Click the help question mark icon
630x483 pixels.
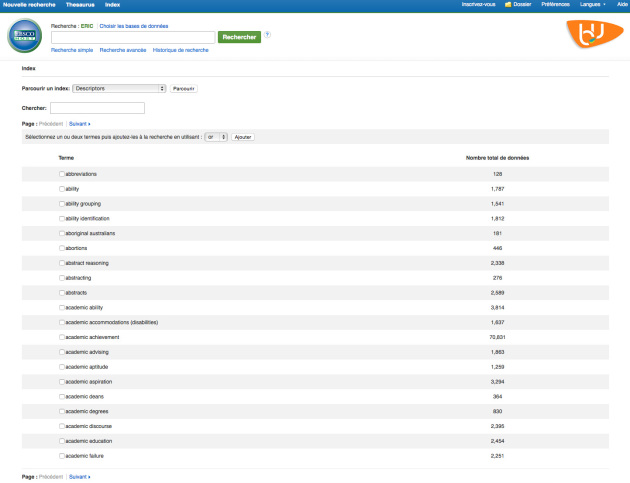click(267, 35)
